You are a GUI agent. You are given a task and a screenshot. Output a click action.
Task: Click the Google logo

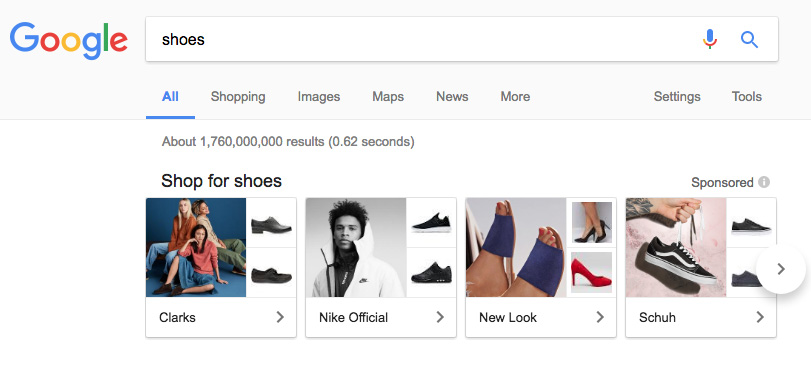point(68,40)
